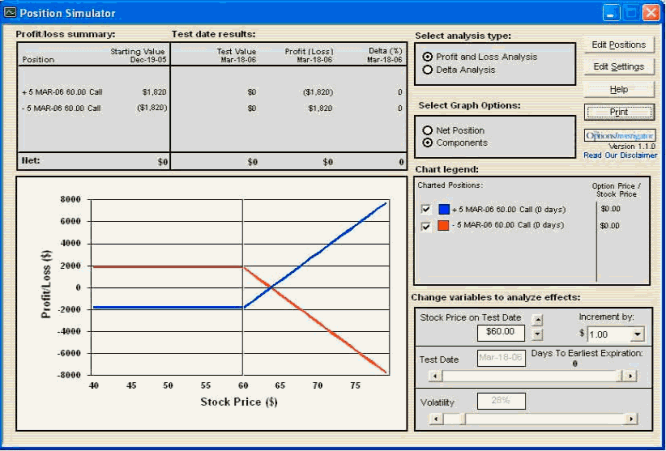This screenshot has width=666, height=451.
Task: Click the Position Simulator title bar icon
Action: pyautogui.click(x=11, y=12)
